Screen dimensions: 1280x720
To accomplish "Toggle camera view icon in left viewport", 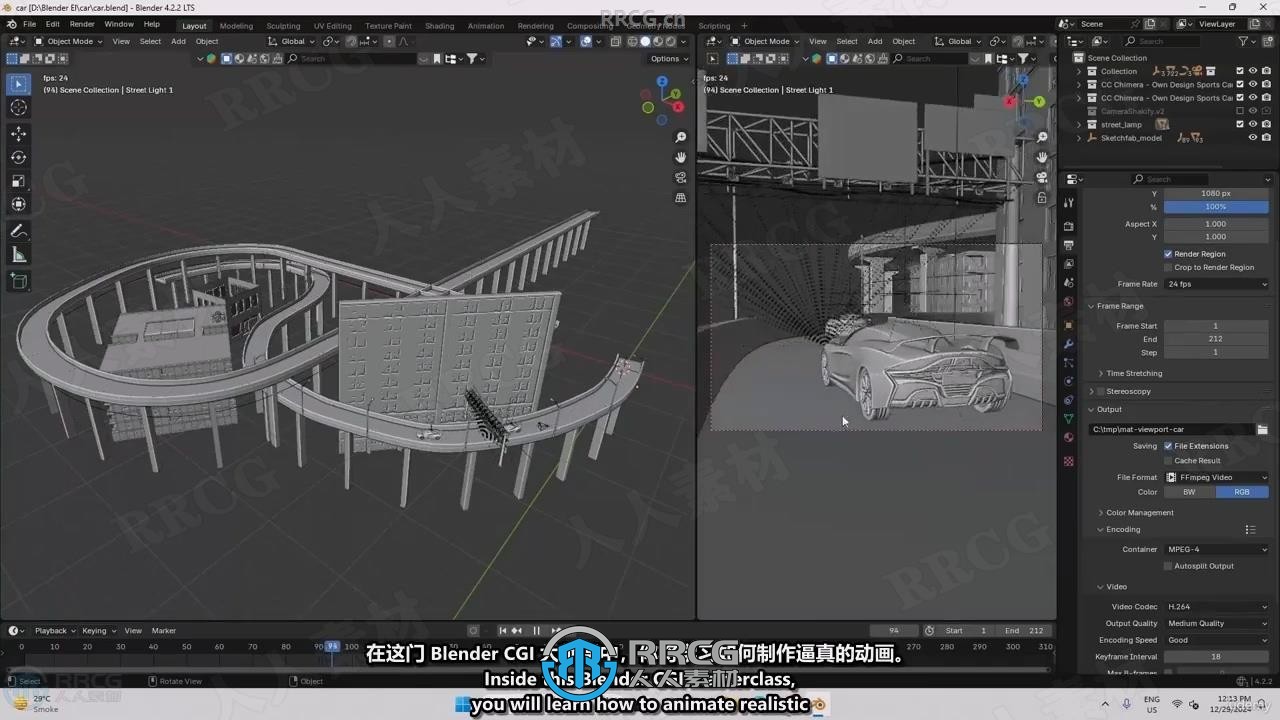I will 681,177.
